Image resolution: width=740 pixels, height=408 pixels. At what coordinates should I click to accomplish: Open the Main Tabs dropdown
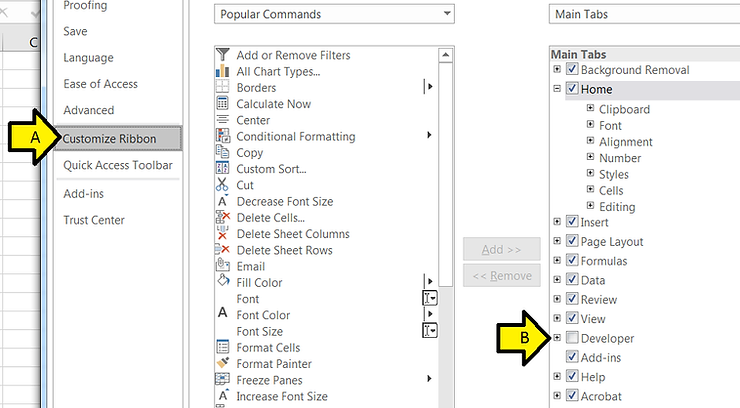coord(645,14)
